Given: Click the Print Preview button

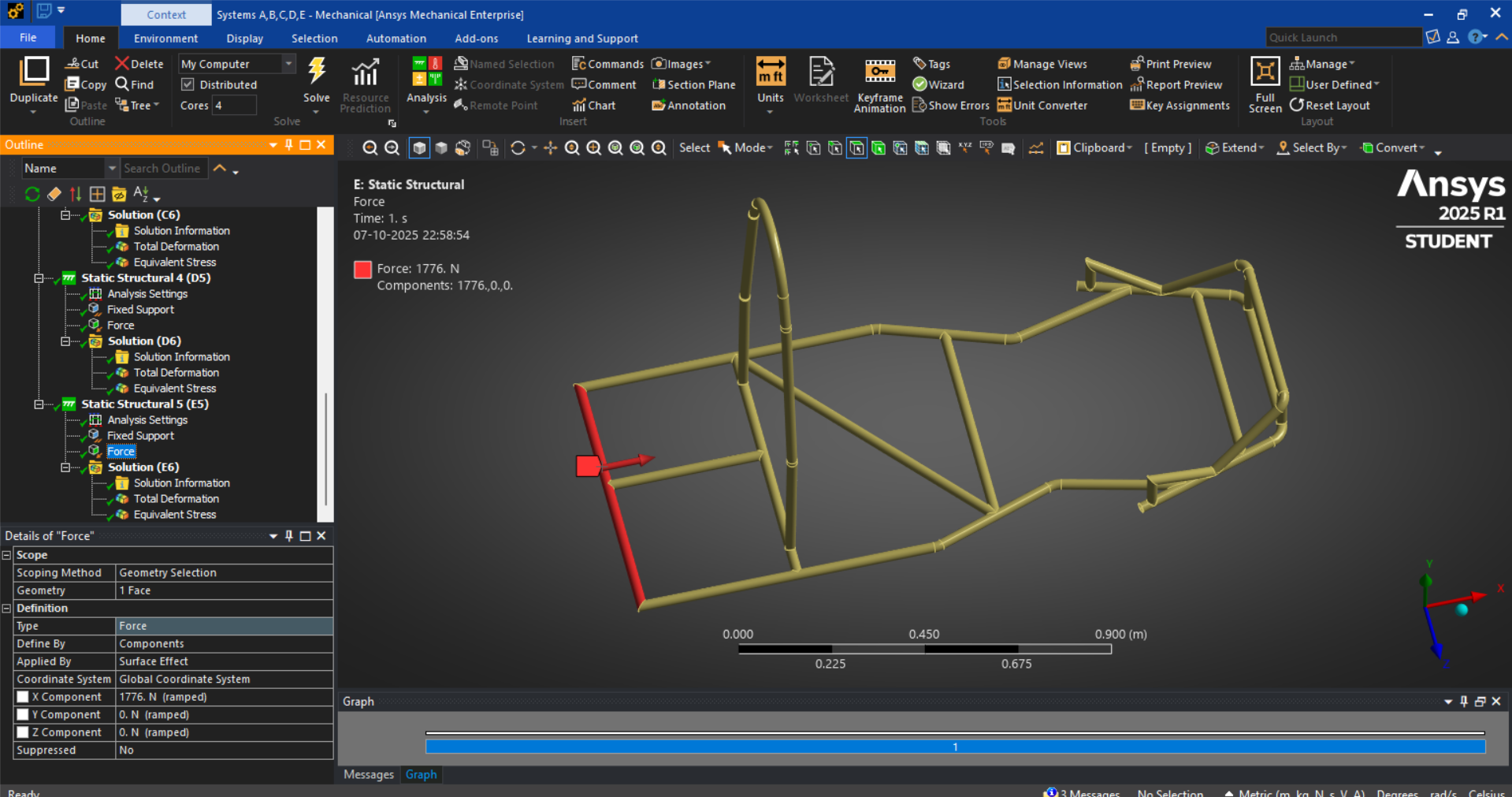Looking at the screenshot, I should point(1171,64).
